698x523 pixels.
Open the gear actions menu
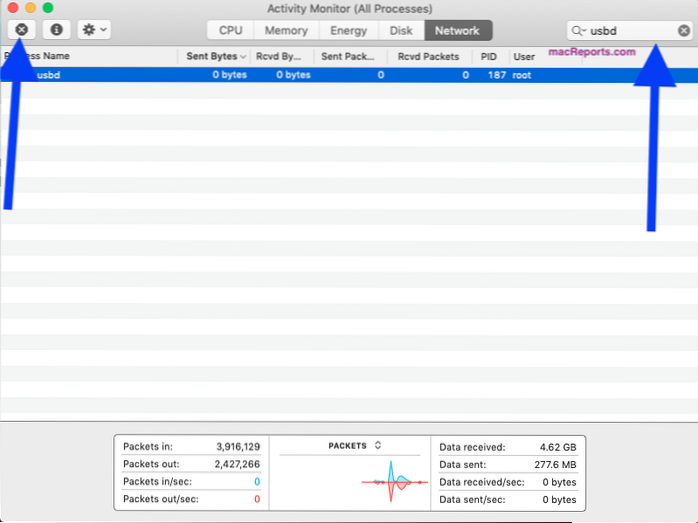(x=93, y=30)
